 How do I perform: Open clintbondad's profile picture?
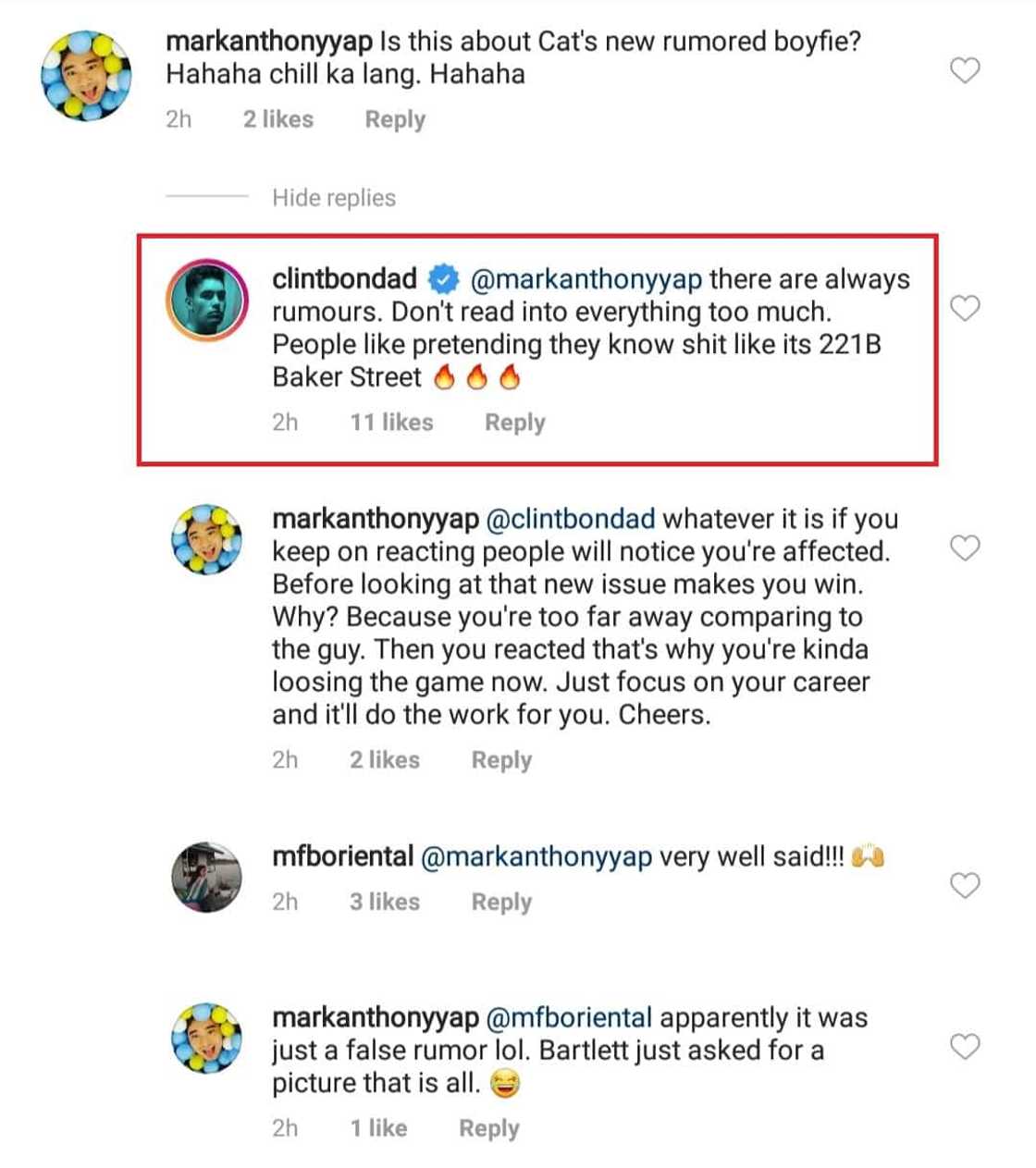206,301
